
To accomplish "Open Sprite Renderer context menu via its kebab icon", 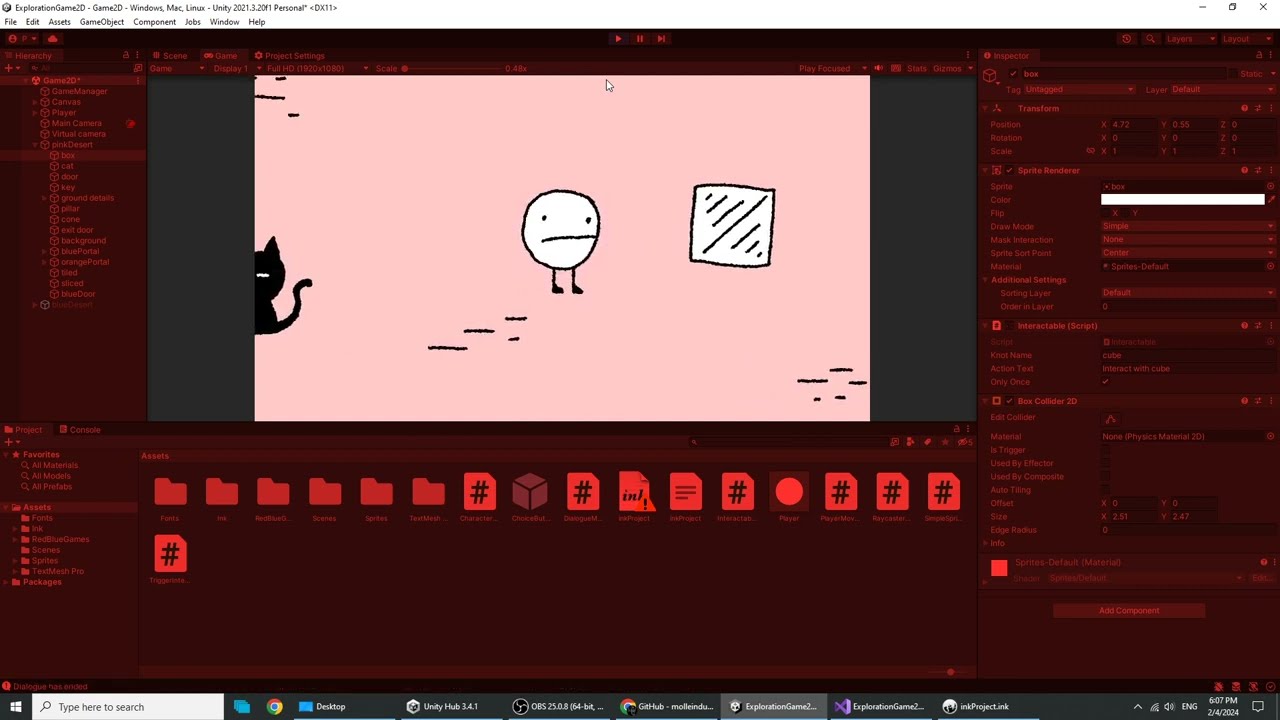I will pos(1271,170).
